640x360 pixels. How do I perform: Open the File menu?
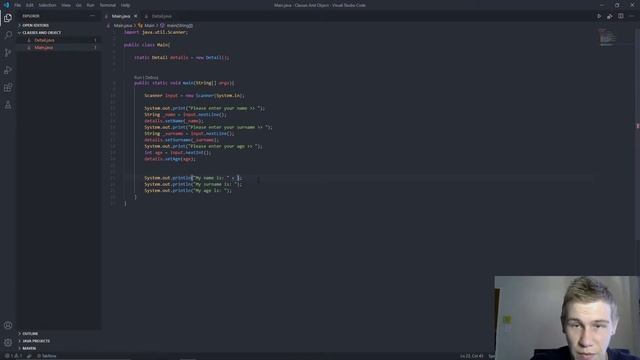click(x=18, y=5)
